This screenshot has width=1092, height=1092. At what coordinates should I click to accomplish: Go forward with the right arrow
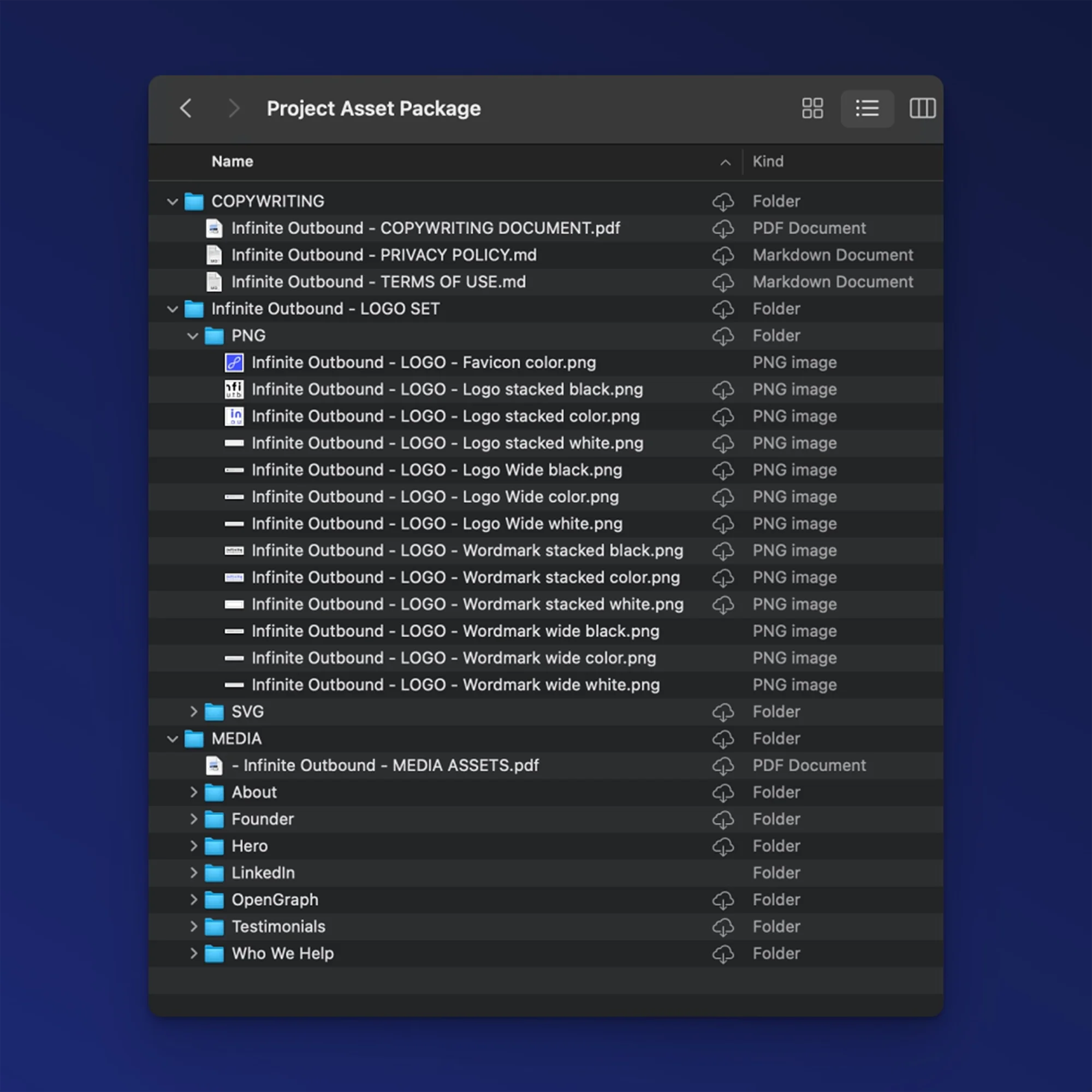coord(234,108)
